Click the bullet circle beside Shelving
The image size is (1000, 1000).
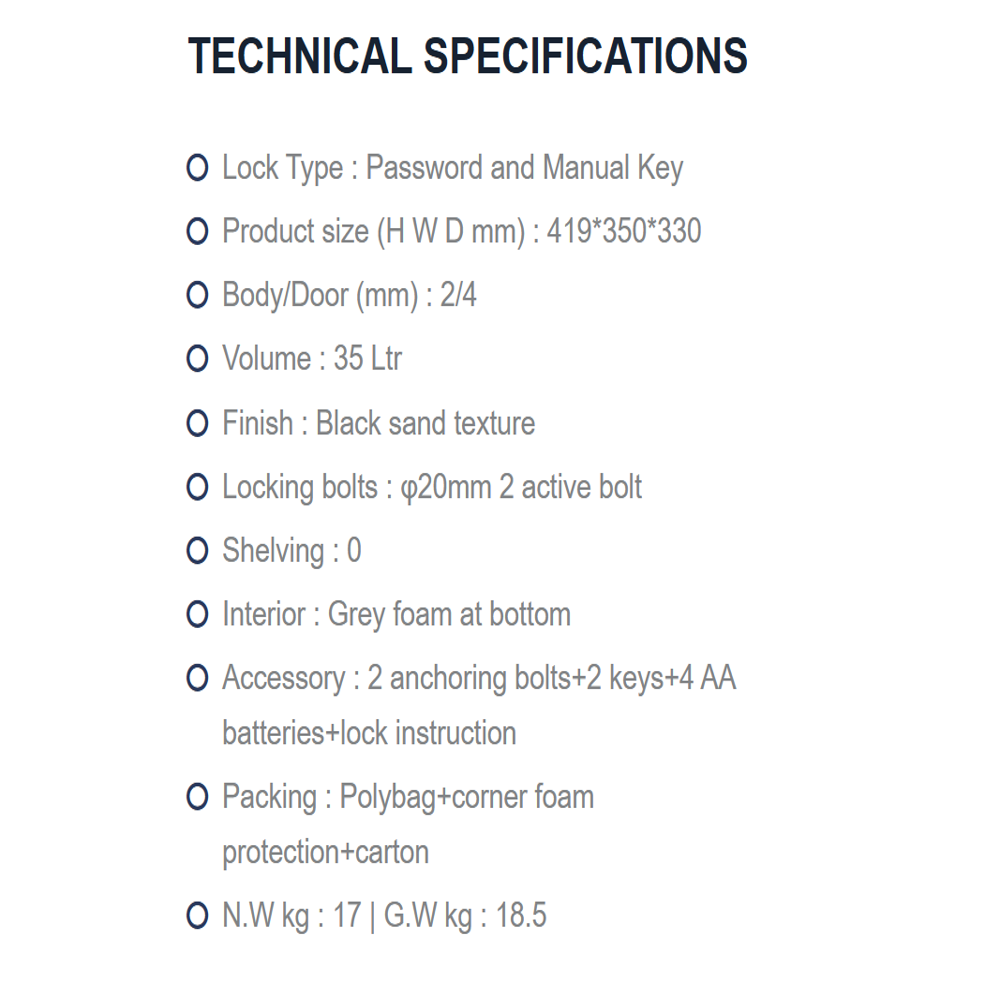click(x=197, y=550)
